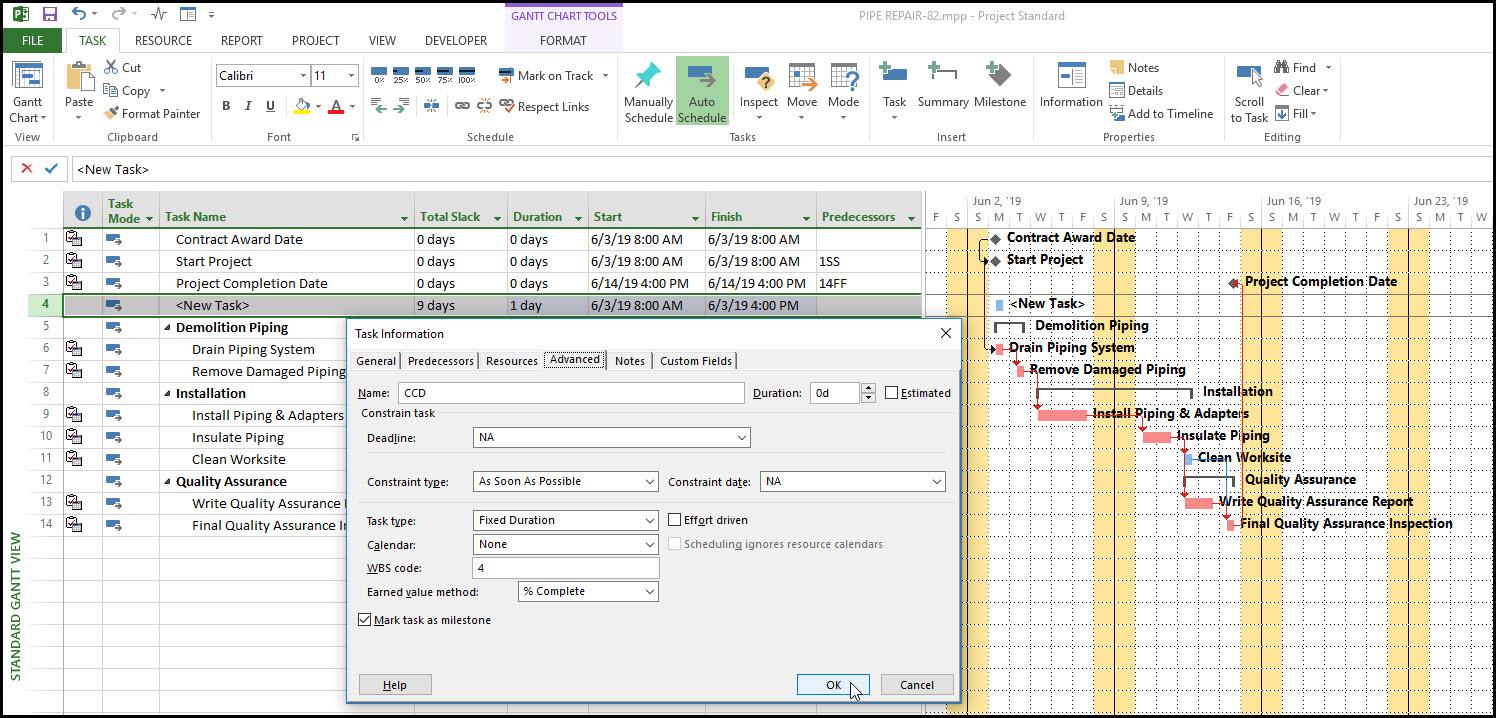Click the Cancel button in dialog

(916, 685)
